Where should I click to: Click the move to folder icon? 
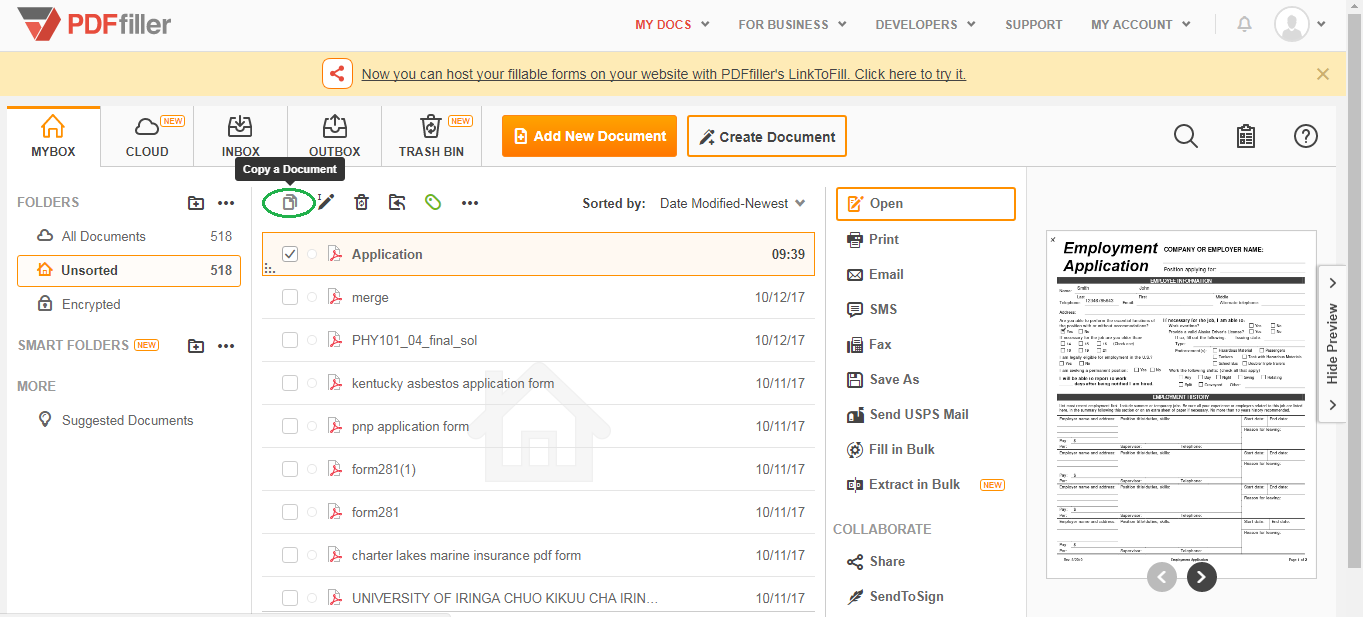click(397, 203)
